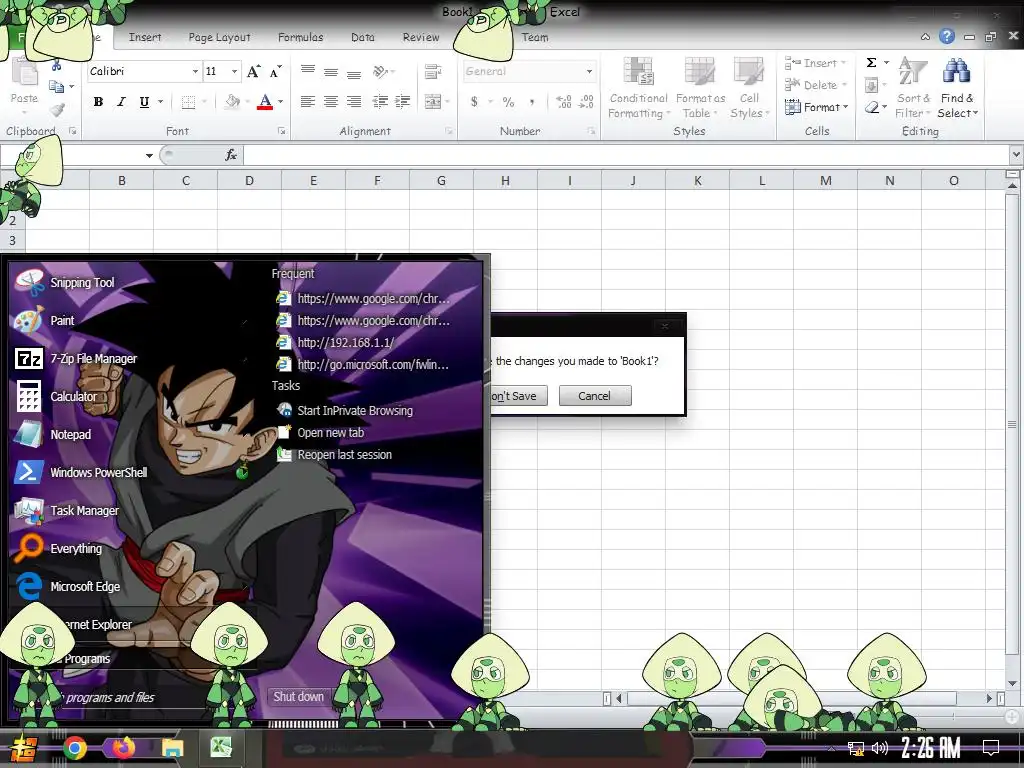1024x768 pixels.
Task: Click Align Text Right icon
Action: [x=353, y=102]
